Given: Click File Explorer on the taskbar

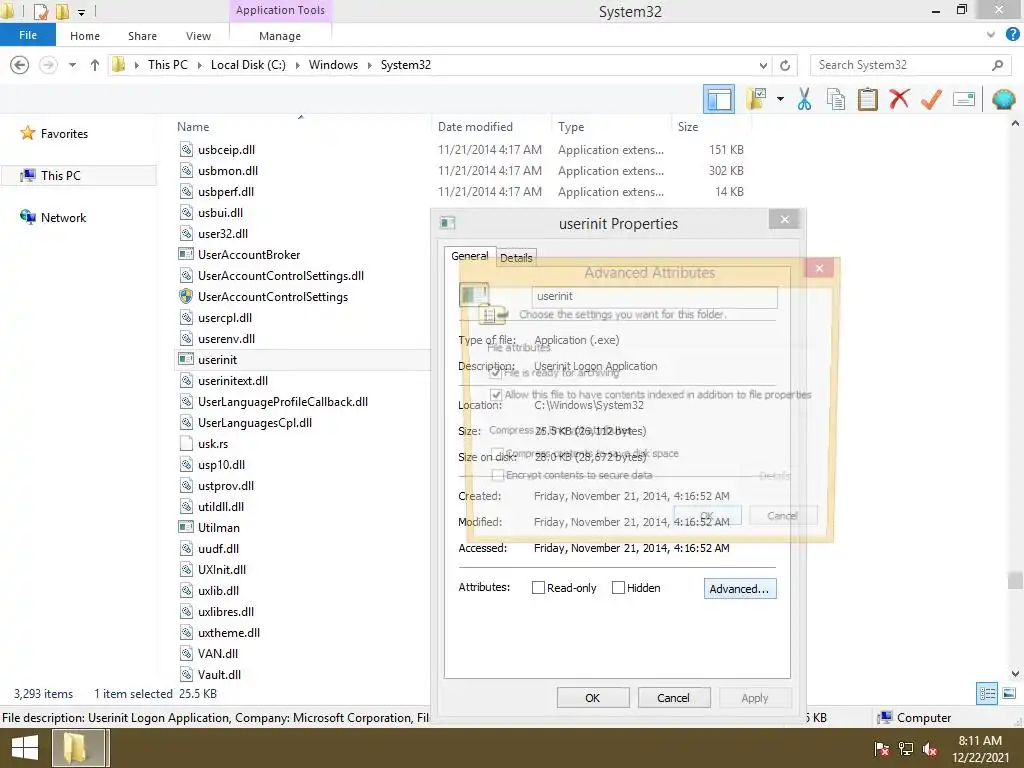Looking at the screenshot, I should click(x=78, y=748).
